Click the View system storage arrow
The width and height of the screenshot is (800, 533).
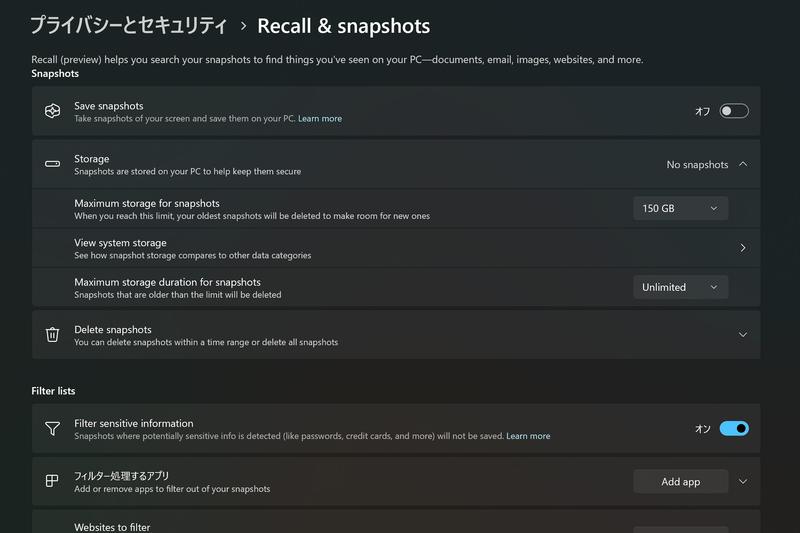743,248
